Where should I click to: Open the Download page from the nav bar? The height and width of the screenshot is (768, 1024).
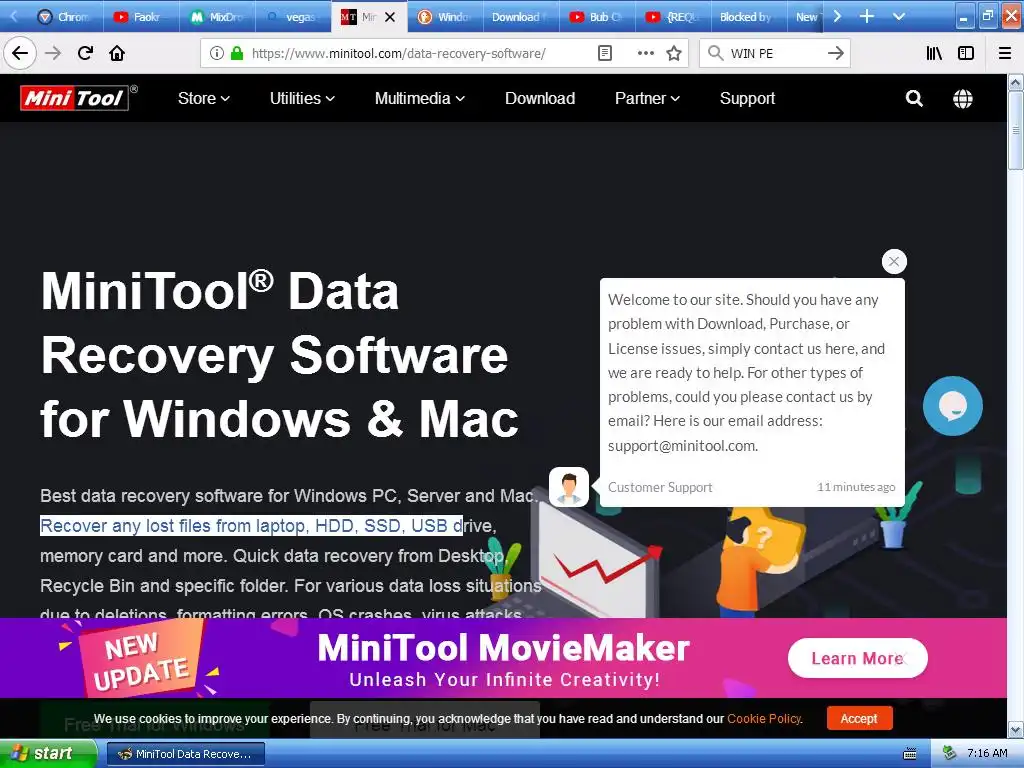[540, 99]
